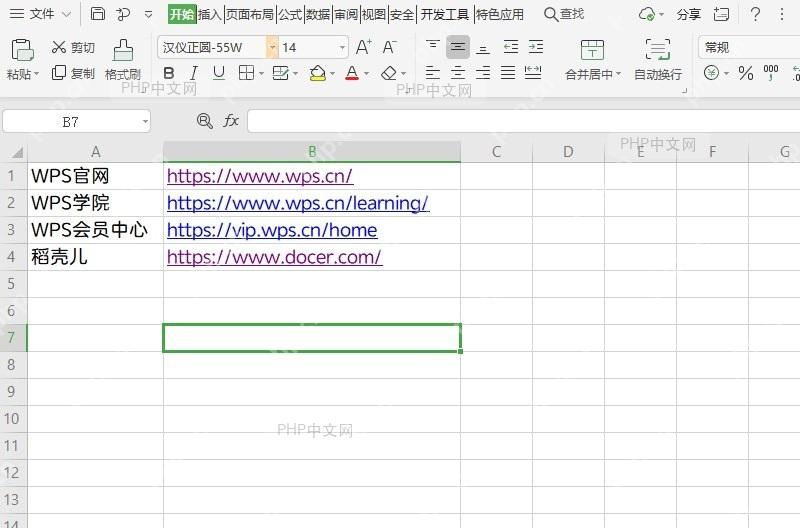Click the table style icon
Viewport: 800px width, 528px height.
281,73
